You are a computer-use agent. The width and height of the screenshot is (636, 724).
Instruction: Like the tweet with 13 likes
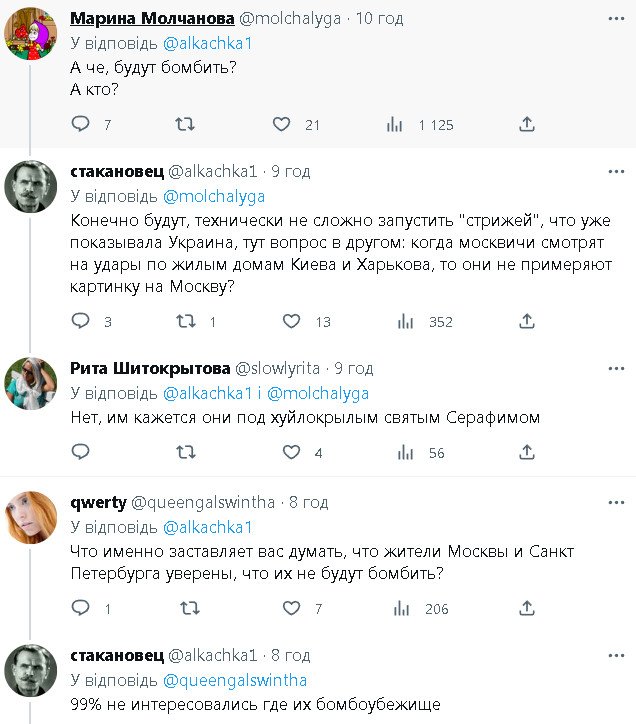(292, 321)
